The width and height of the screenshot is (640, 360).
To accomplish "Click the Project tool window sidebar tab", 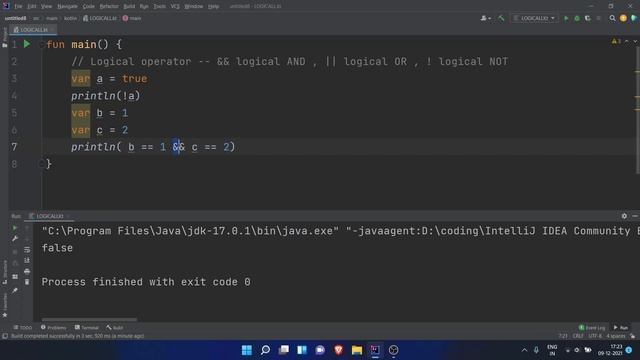I will [4, 38].
